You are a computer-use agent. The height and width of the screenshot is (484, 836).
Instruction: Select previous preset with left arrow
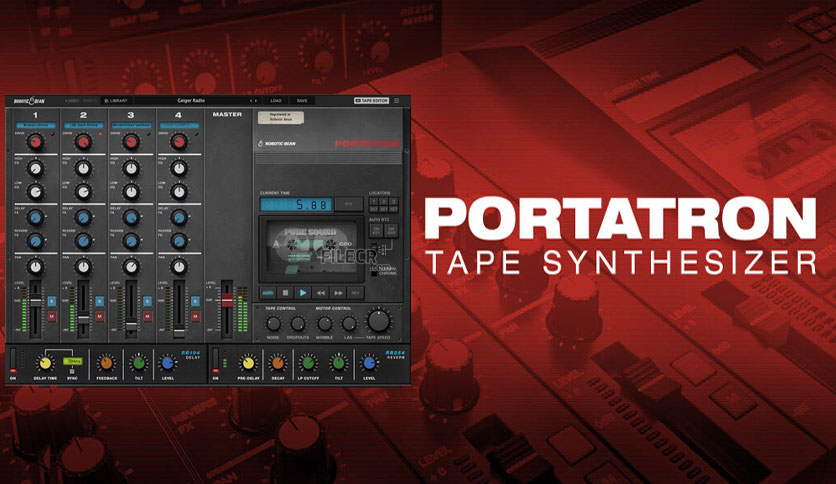[251, 100]
